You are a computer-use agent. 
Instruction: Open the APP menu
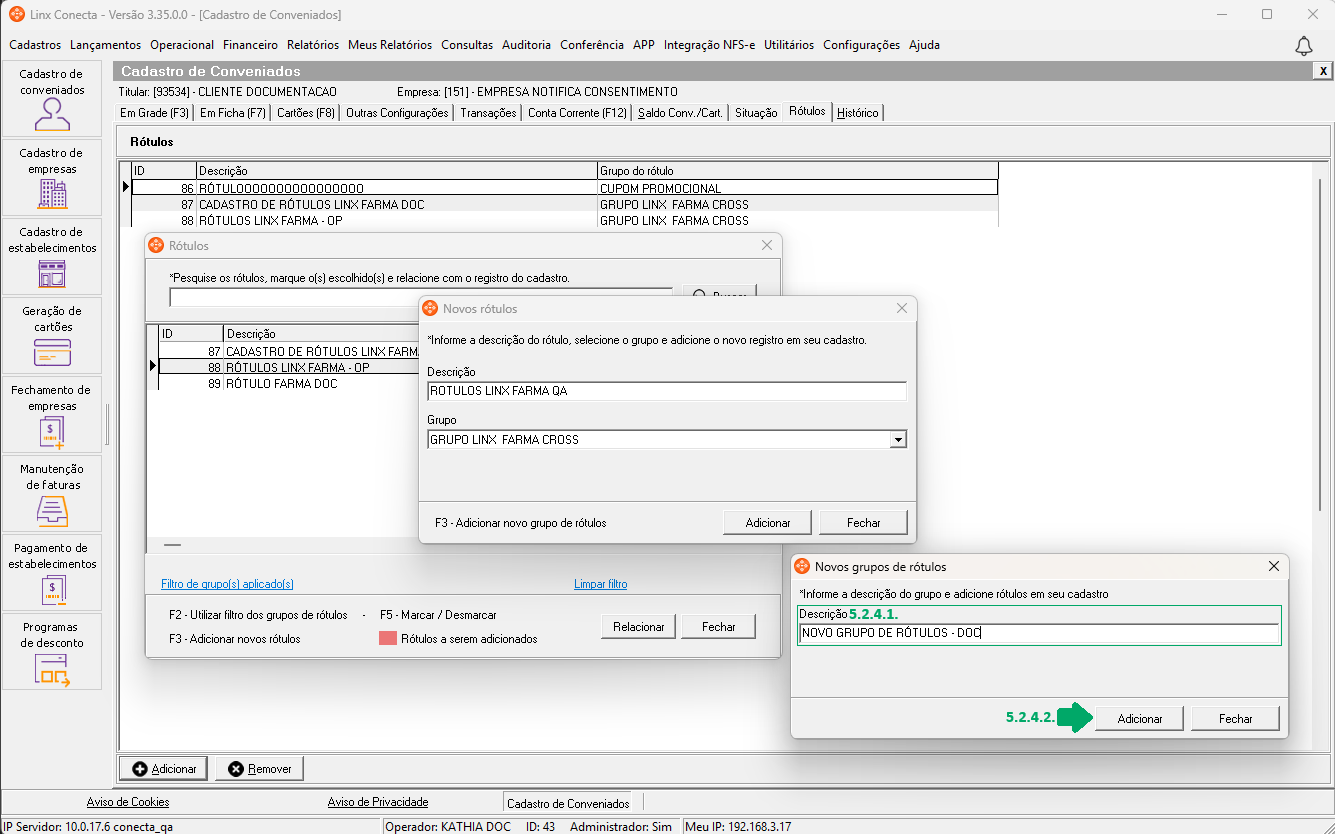644,45
